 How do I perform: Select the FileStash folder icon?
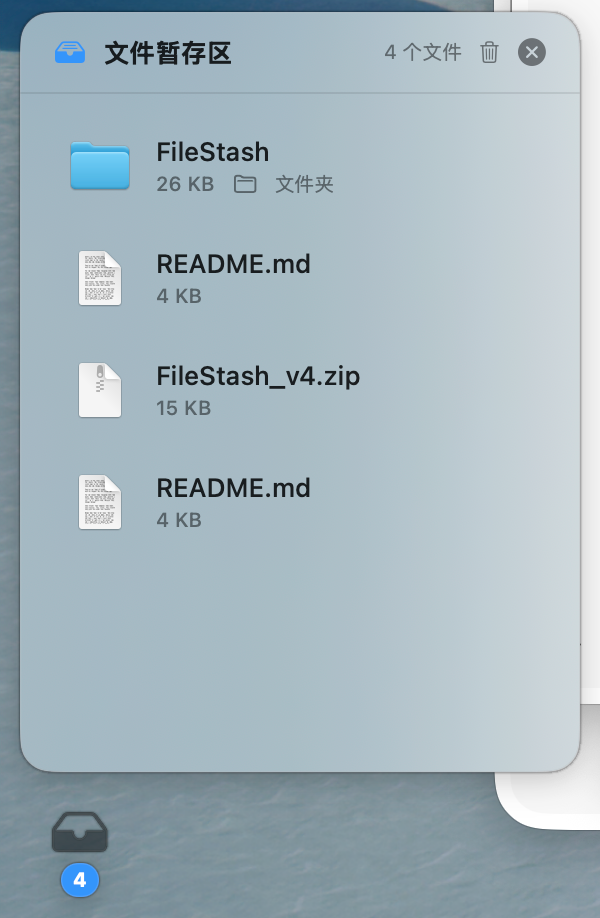point(100,166)
